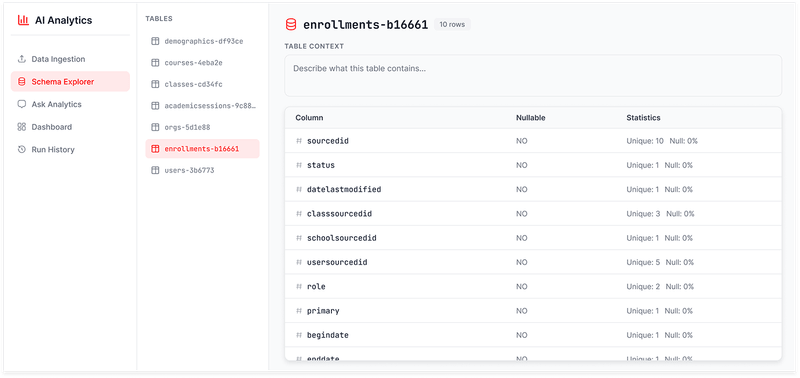Image resolution: width=800 pixels, height=378 pixels.
Task: Click Unique: 3 statistic for classsourcedid
Action: point(643,214)
